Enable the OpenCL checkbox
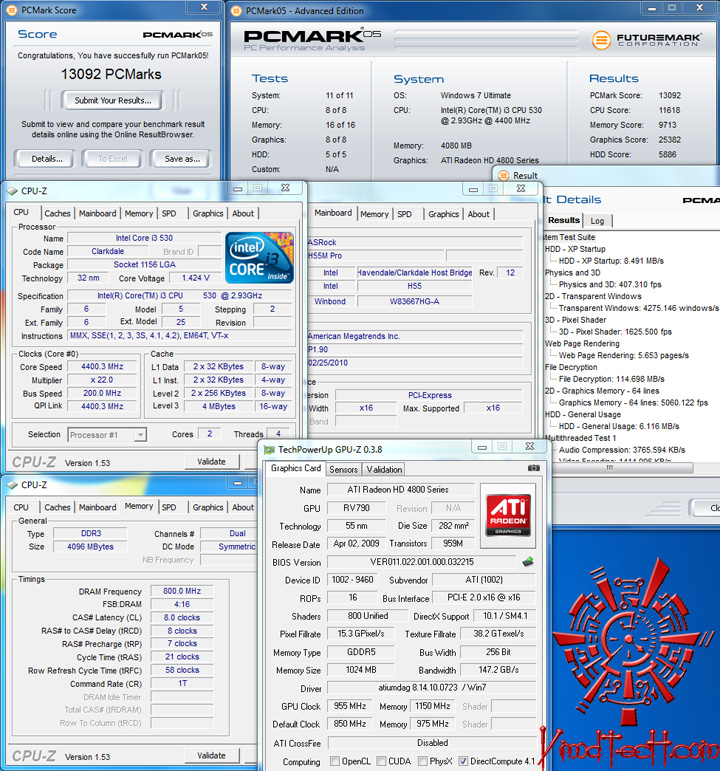 [335, 761]
